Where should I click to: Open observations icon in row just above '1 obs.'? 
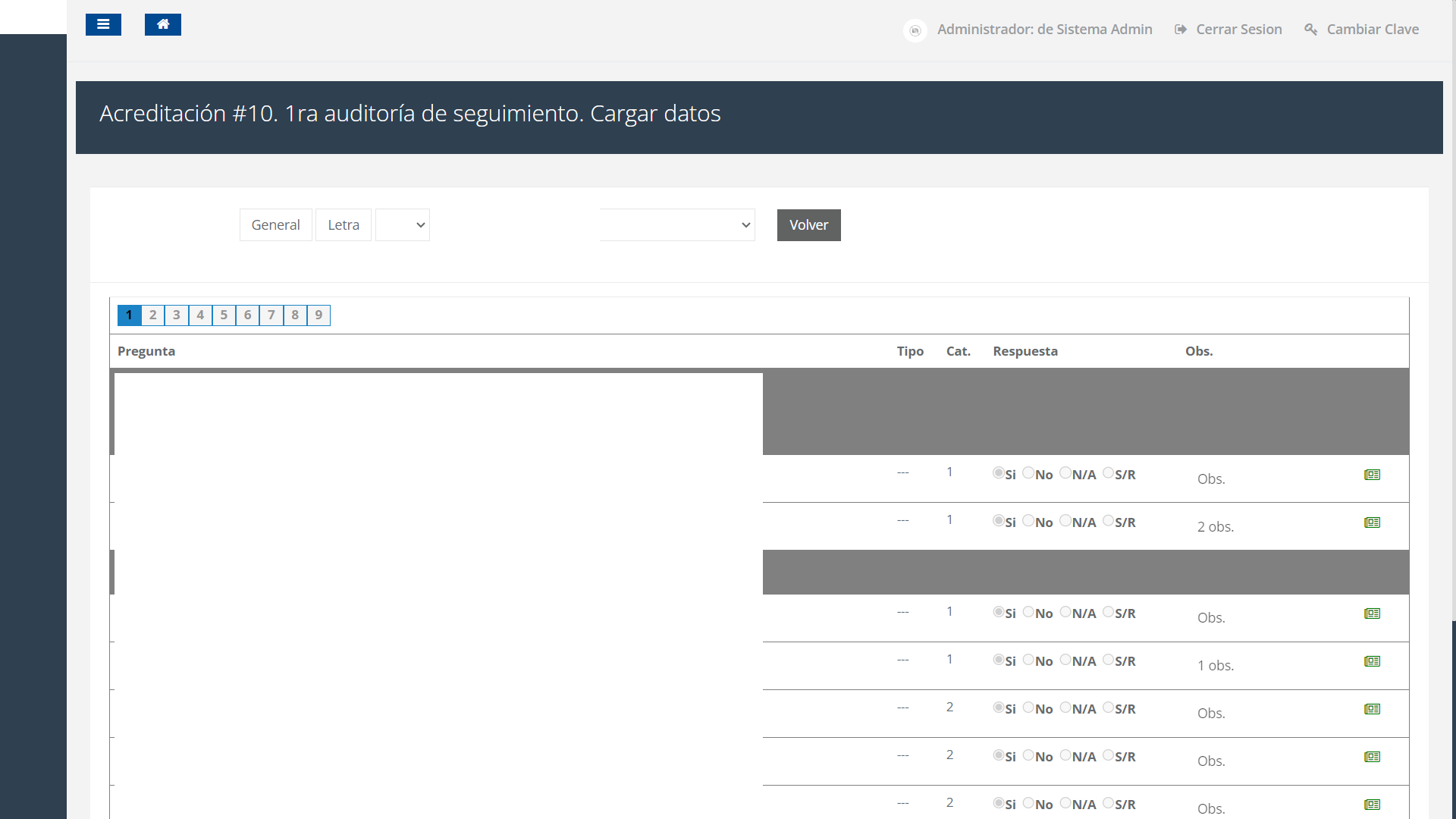click(x=1373, y=613)
